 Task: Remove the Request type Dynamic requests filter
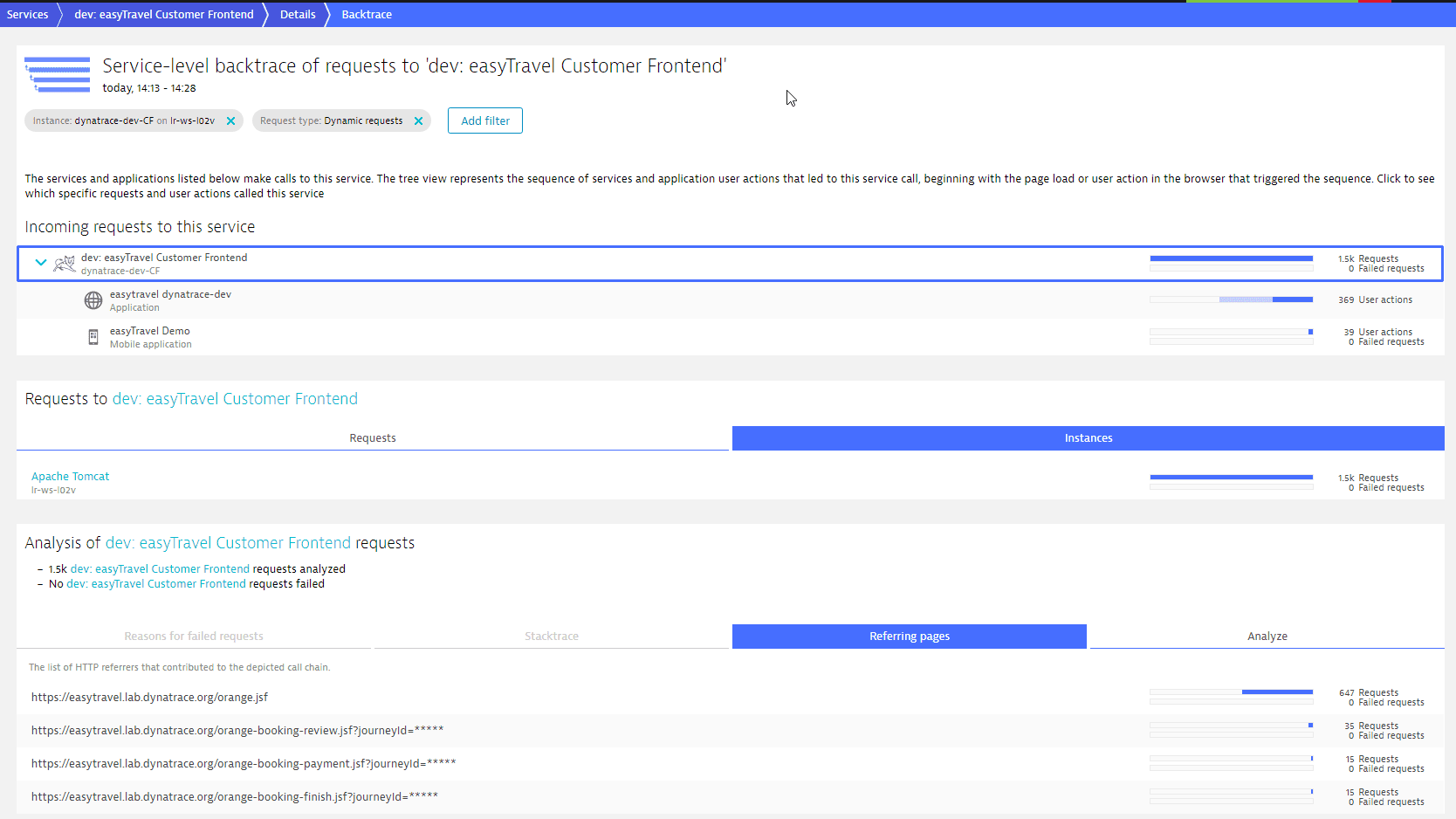pos(418,121)
